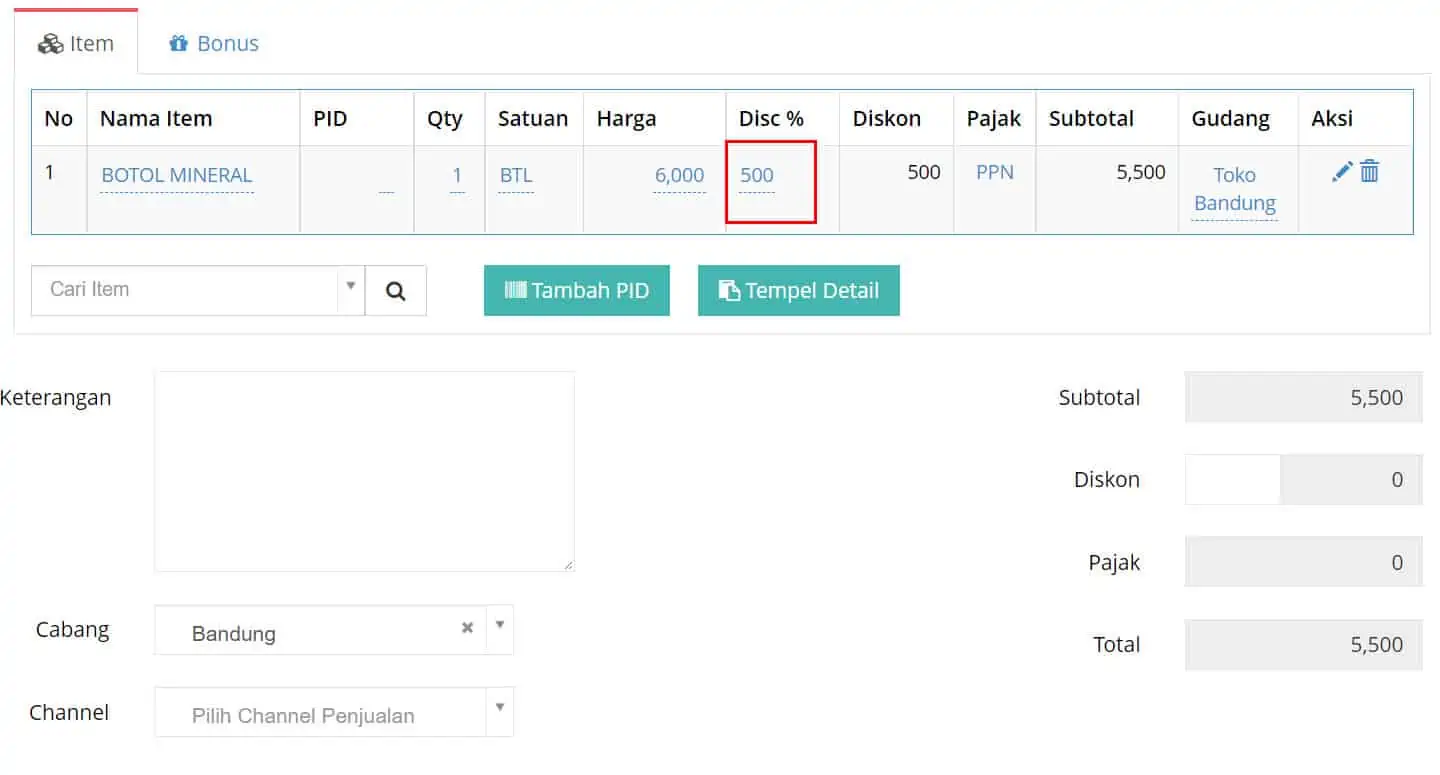Image resolution: width=1440 pixels, height=775 pixels.
Task: Click the Toko Bandung warehouse link
Action: [x=1235, y=189]
